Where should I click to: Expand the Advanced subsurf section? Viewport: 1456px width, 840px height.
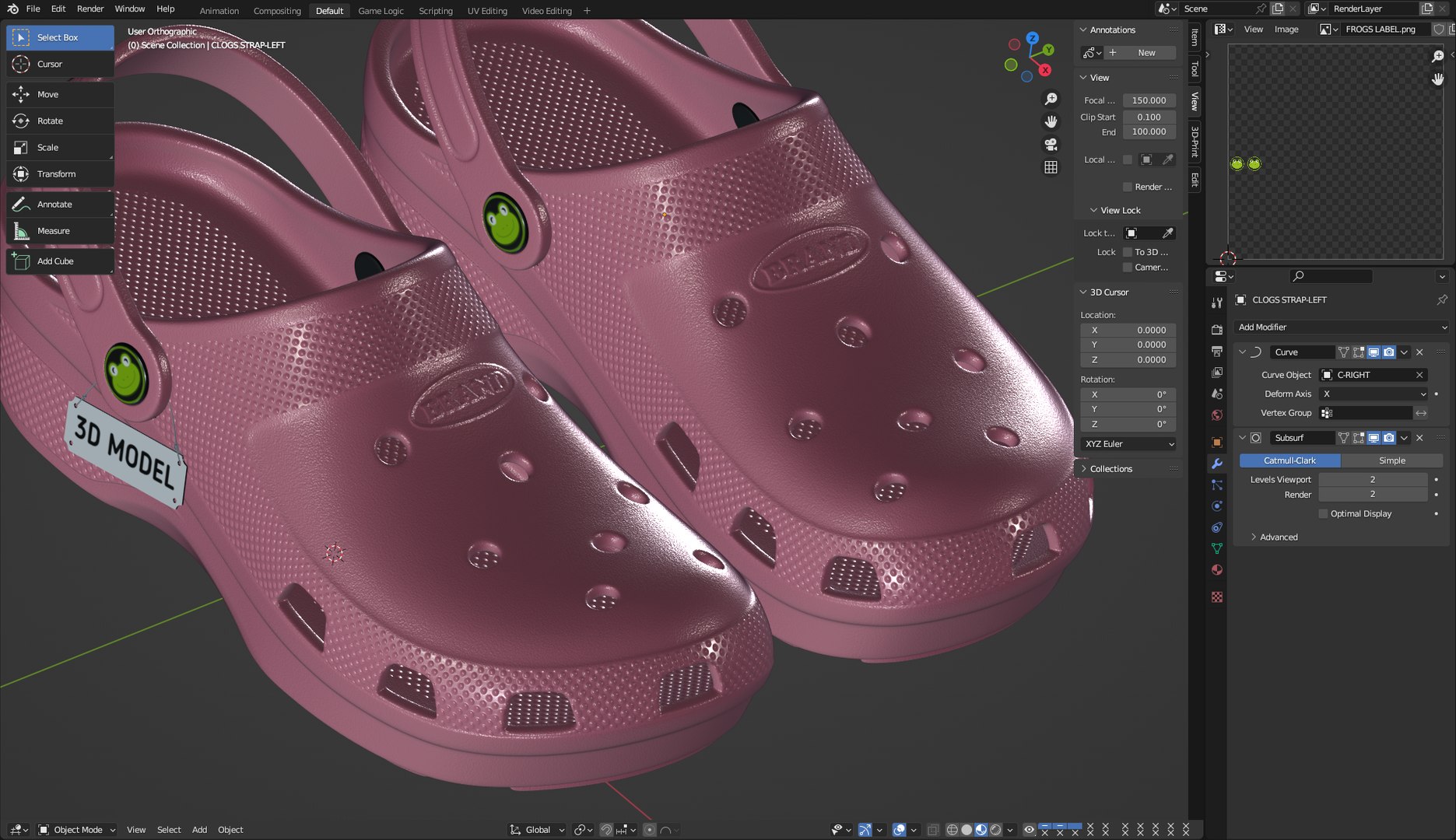1278,537
